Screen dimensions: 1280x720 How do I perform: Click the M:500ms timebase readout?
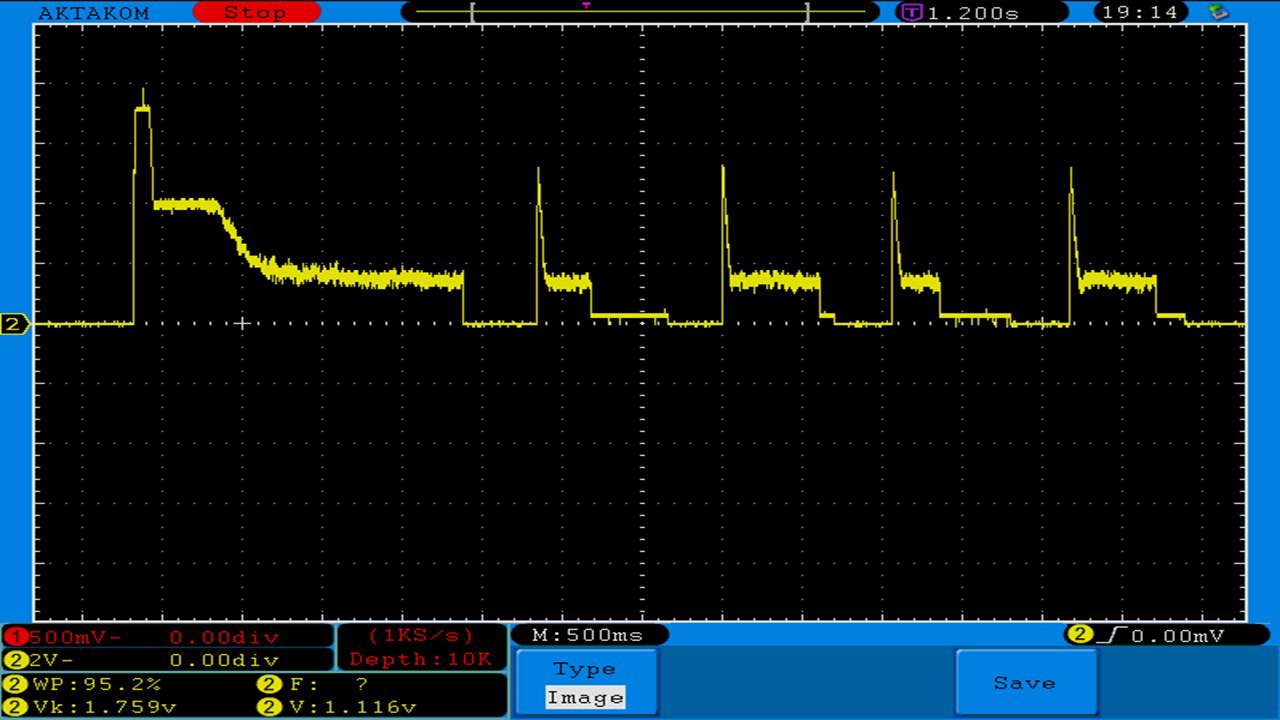pyautogui.click(x=588, y=635)
